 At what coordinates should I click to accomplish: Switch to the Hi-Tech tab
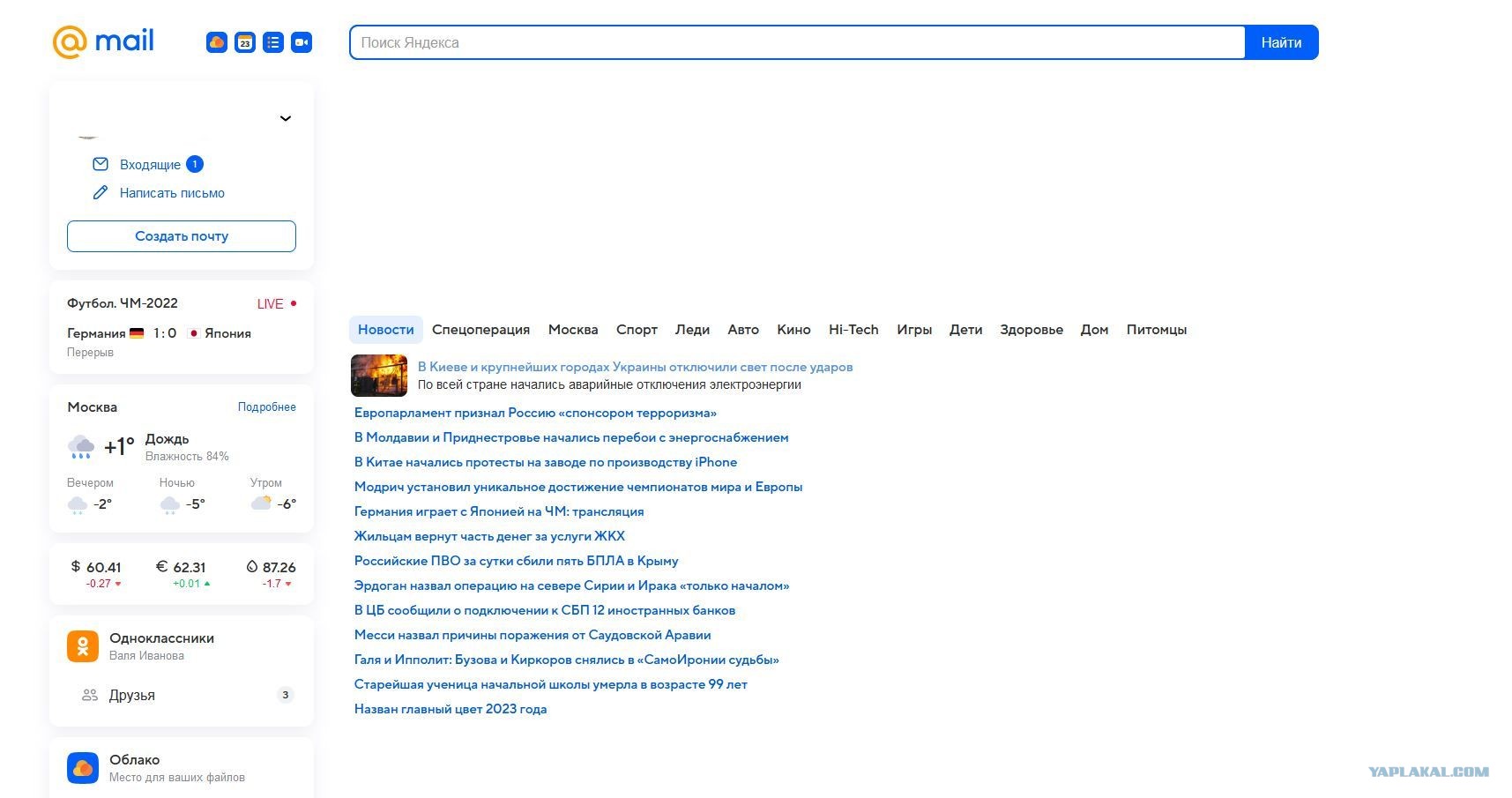853,330
